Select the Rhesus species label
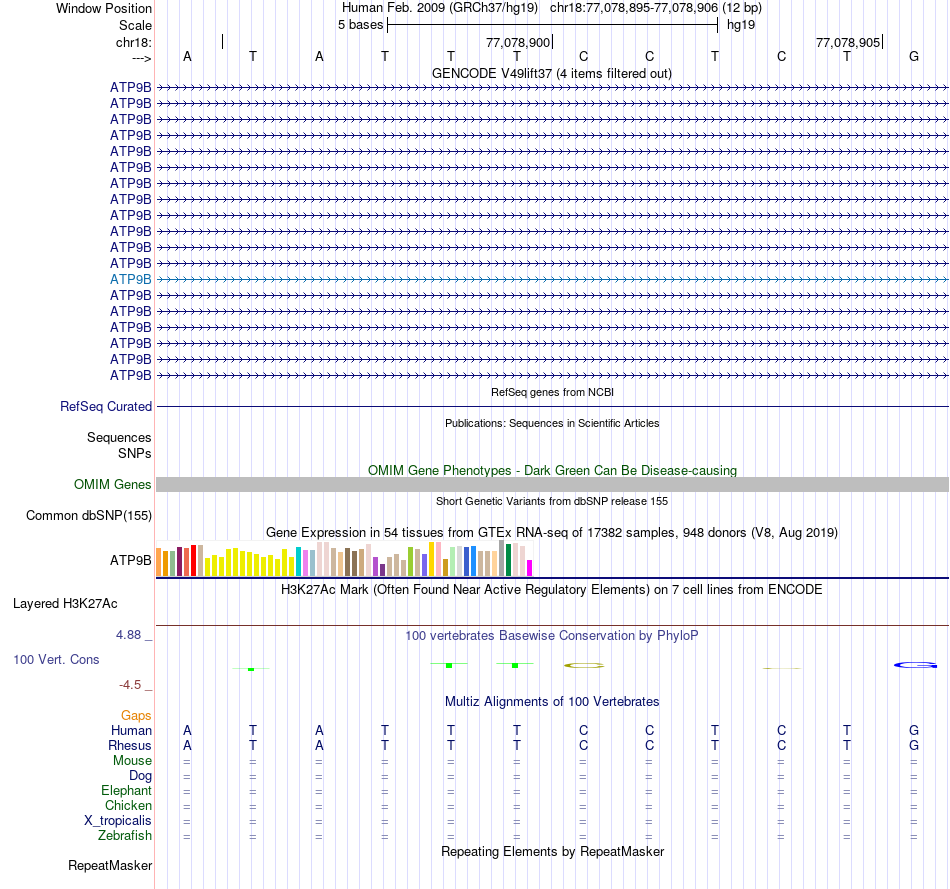Image resolution: width=950 pixels, height=889 pixels. [x=130, y=745]
